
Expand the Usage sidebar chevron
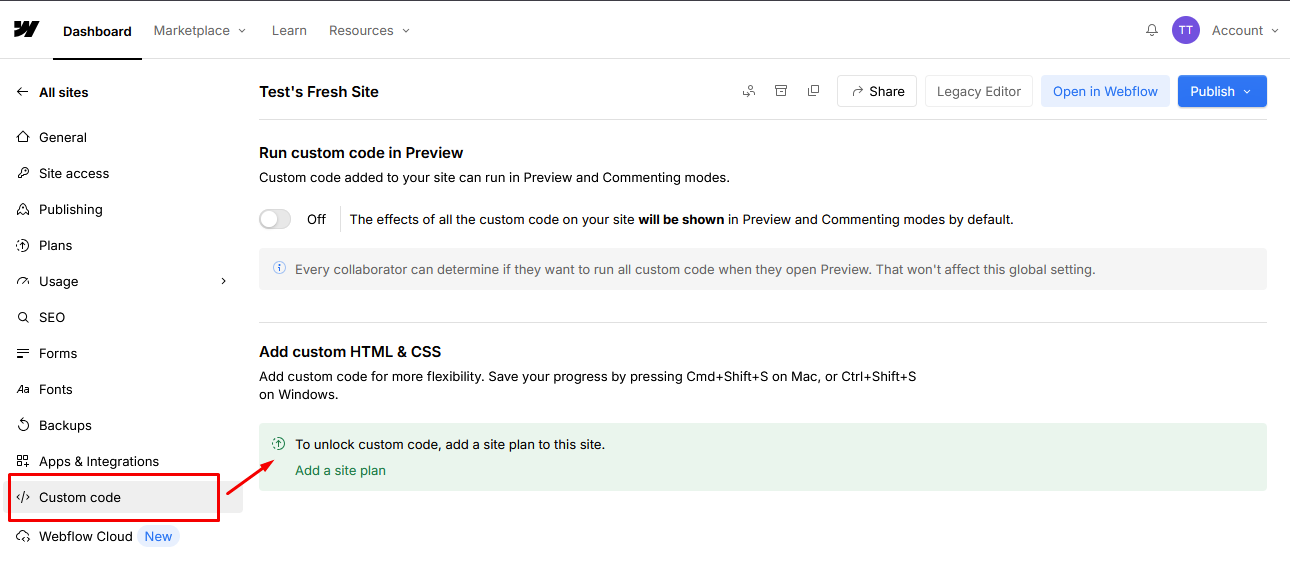pyautogui.click(x=224, y=281)
